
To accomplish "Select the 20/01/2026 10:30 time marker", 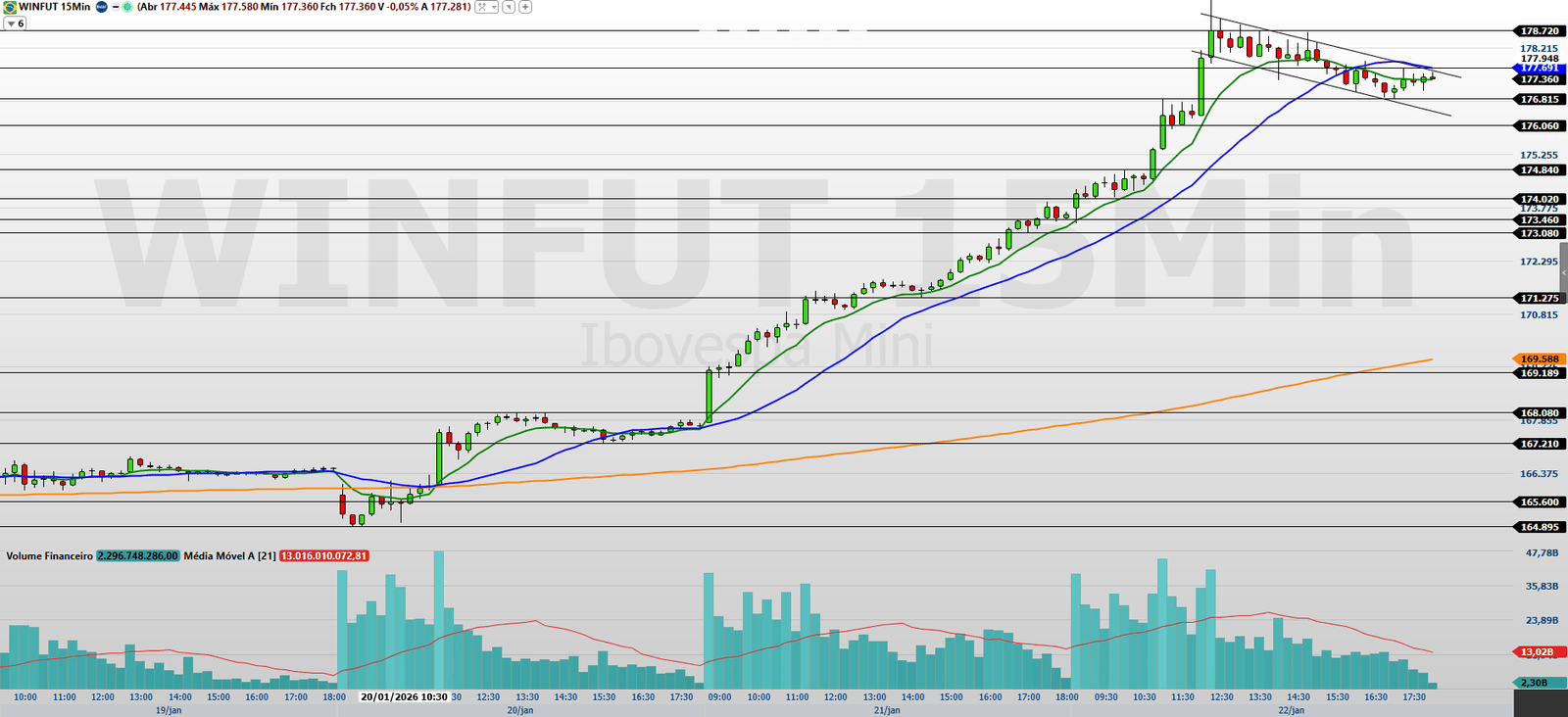I will [x=404, y=697].
